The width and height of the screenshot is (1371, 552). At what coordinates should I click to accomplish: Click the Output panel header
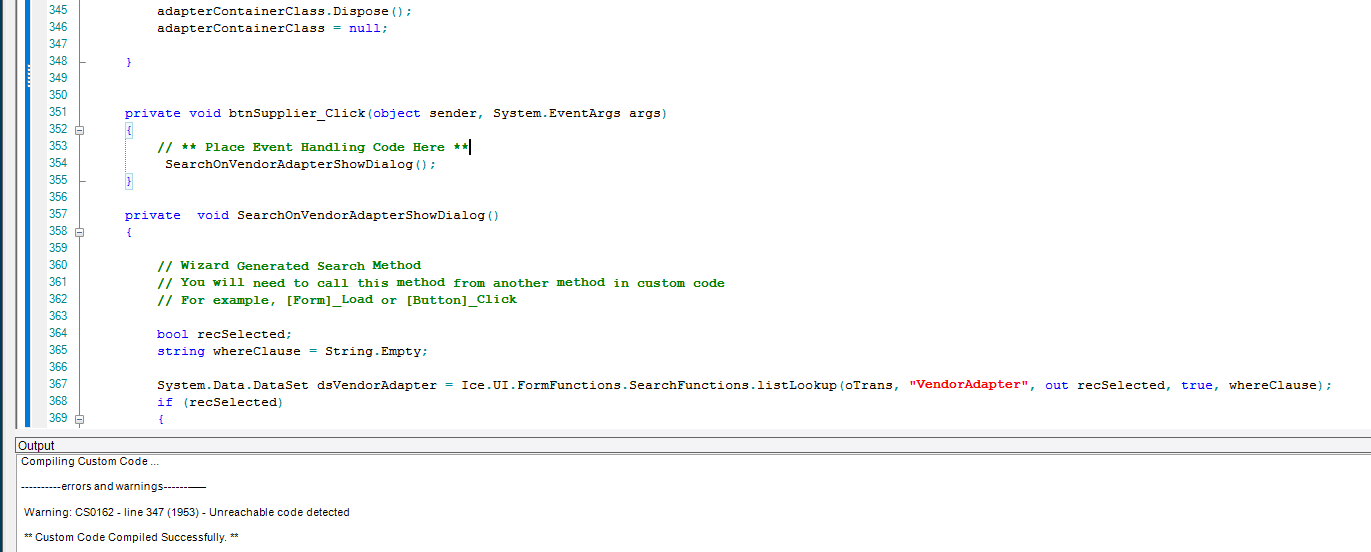692,445
